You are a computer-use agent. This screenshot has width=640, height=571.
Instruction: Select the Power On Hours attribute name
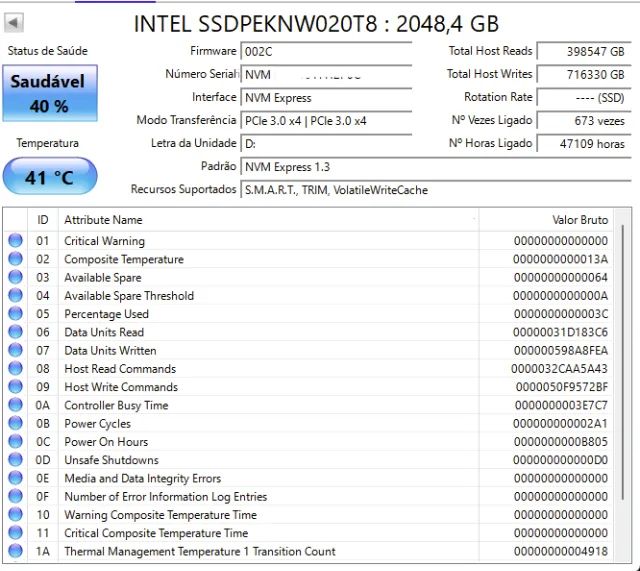[x=106, y=442]
